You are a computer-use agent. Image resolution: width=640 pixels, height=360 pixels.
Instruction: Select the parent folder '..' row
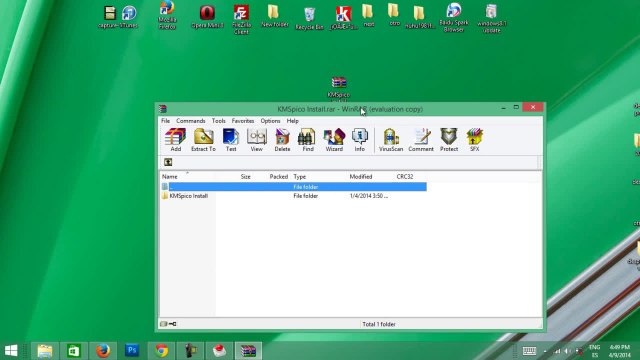pos(293,187)
